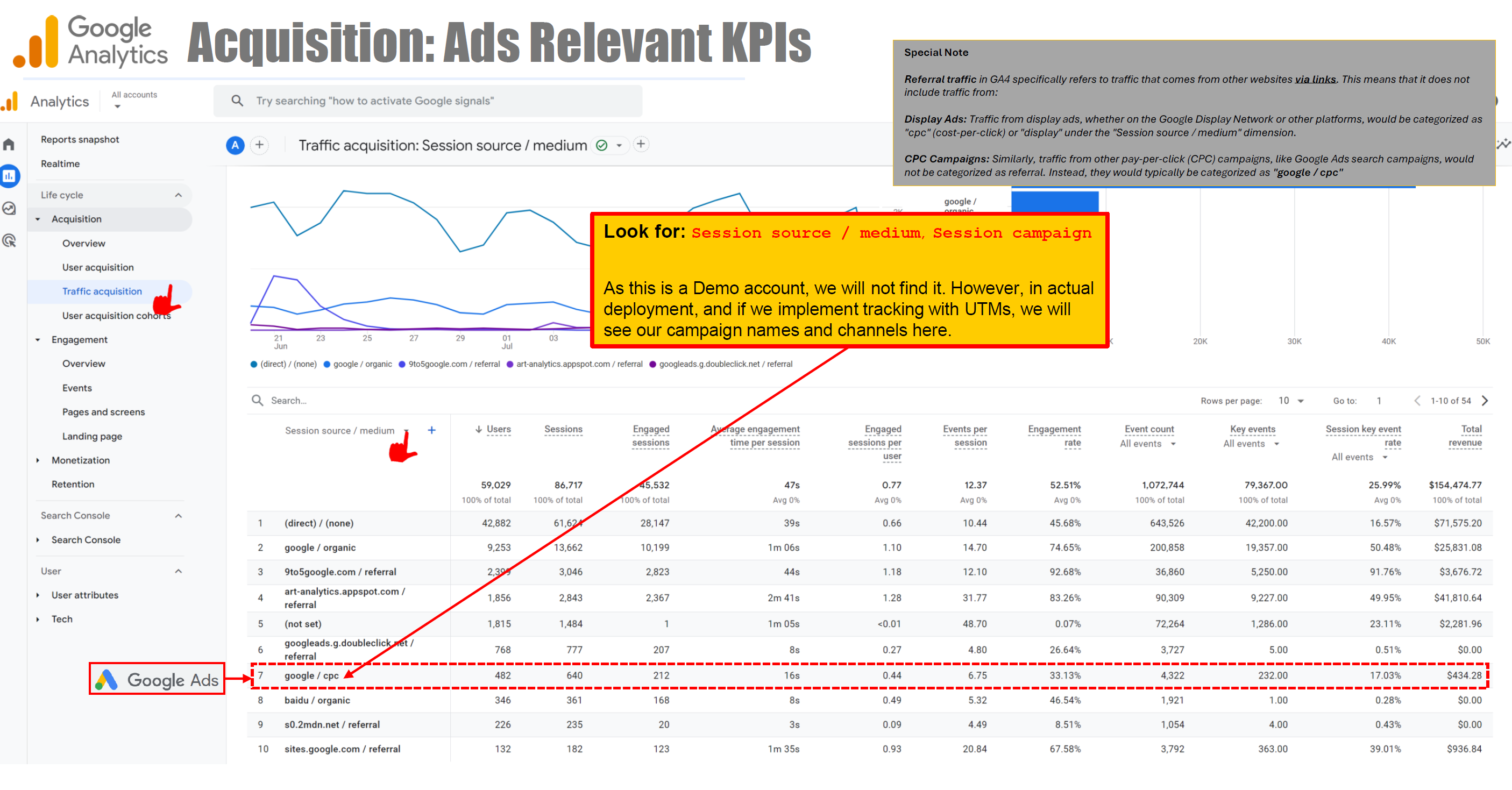Click the plus icon beside report title

641,144
